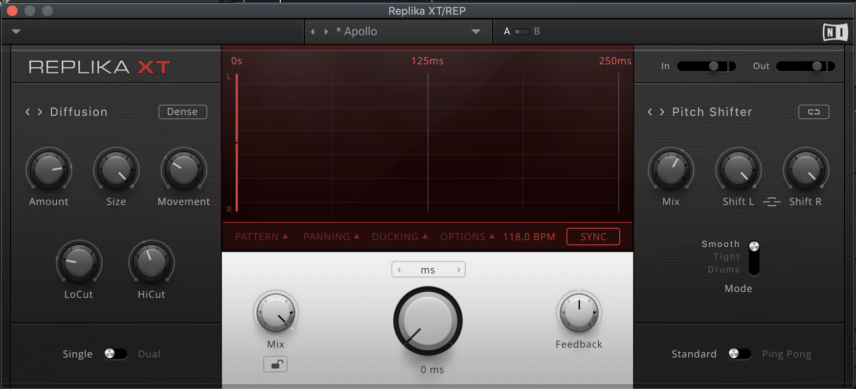Toggle Single/Dual delay switch
Viewport: 856px width, 389px height.
[x=115, y=354]
